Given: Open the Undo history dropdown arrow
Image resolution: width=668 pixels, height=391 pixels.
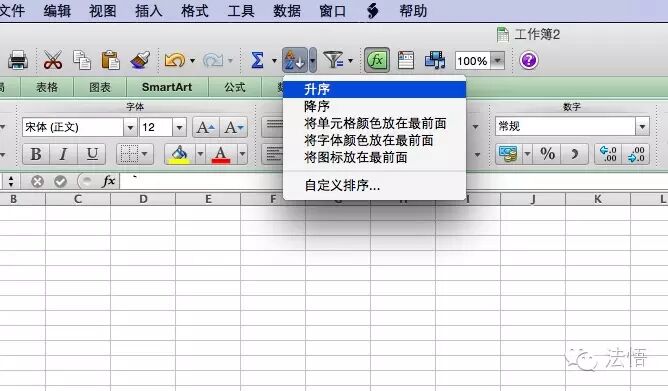Looking at the screenshot, I should [x=192, y=61].
